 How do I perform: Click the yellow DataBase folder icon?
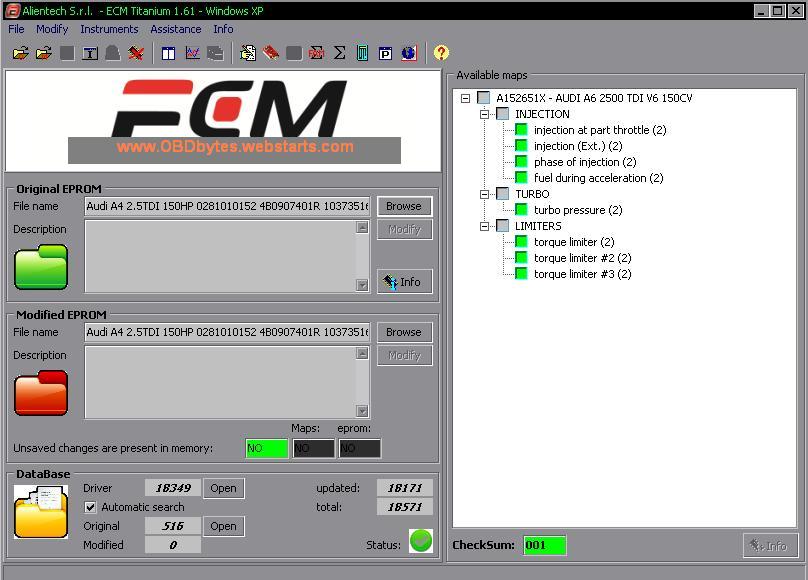coord(41,512)
